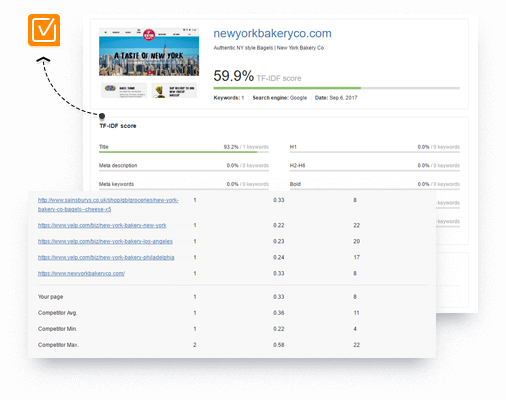Click 22 in the yelp new-york row

coord(357,225)
